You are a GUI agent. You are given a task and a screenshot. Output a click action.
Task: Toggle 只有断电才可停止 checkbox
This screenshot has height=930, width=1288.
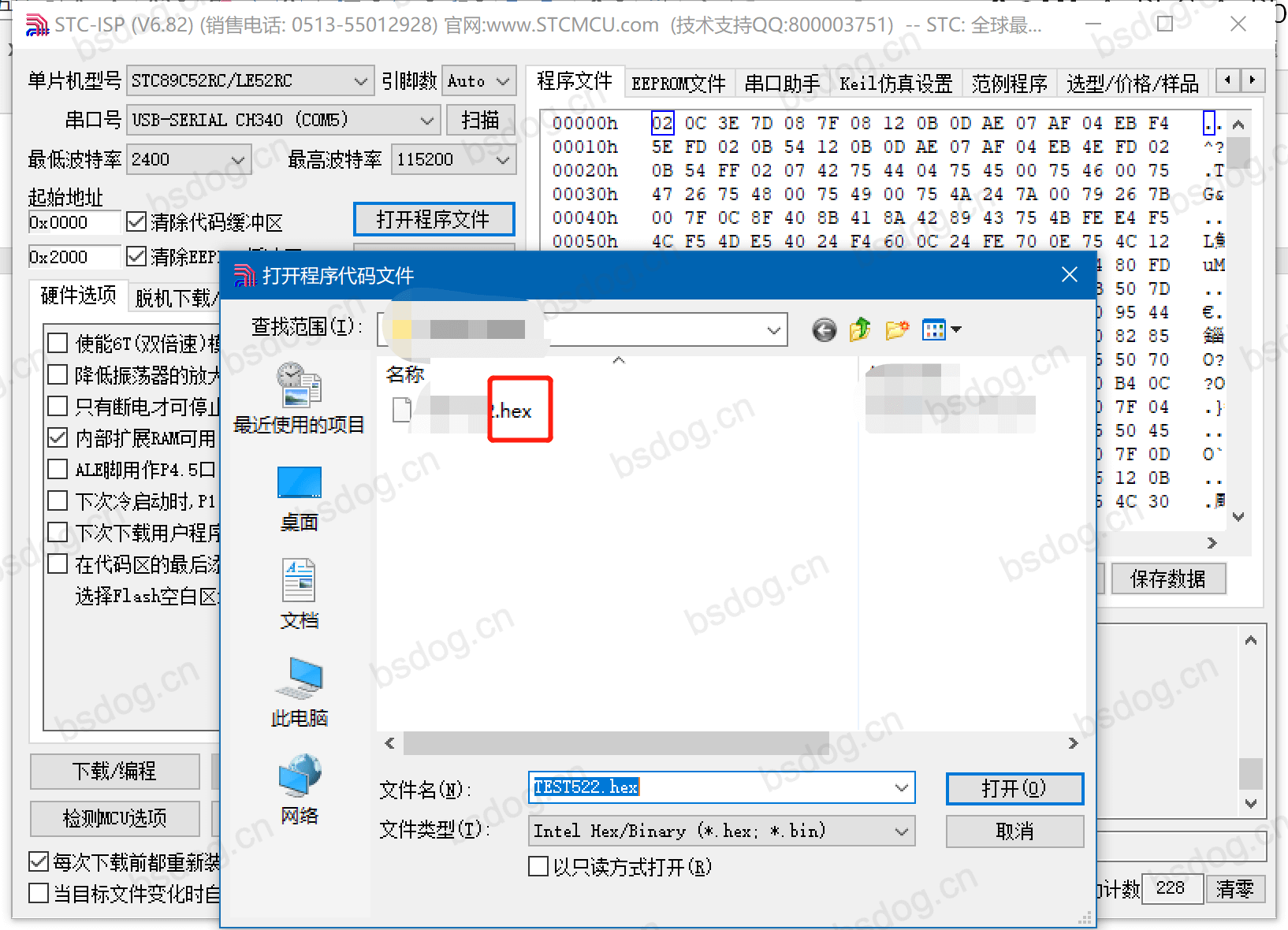click(x=58, y=406)
